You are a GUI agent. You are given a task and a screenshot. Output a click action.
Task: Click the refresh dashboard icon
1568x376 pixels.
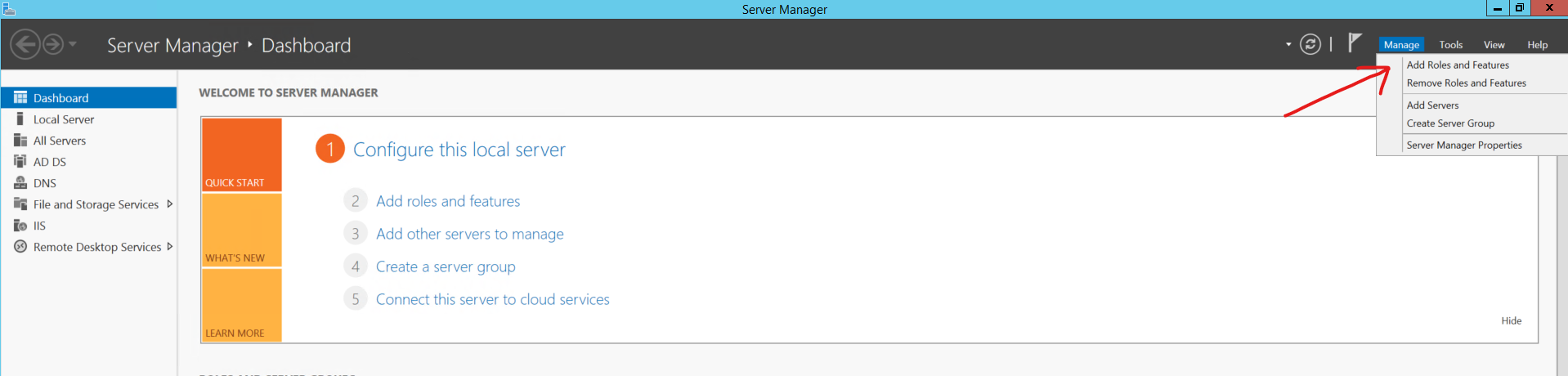click(x=1310, y=44)
